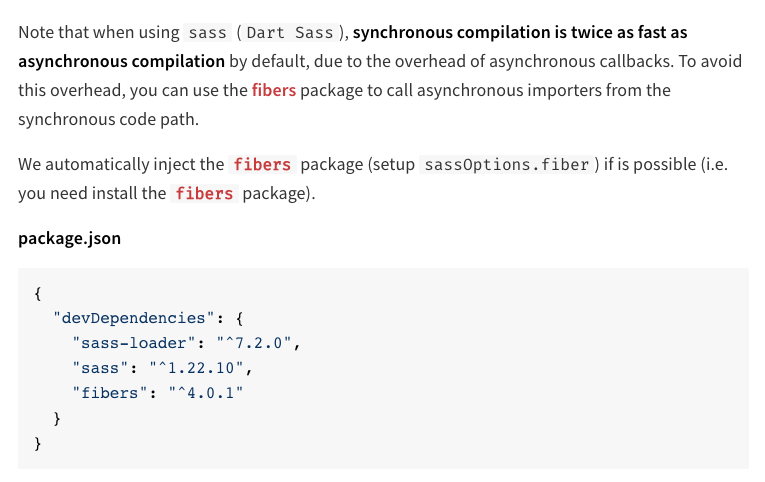Click the text 'synchronous code path.'

point(108,120)
